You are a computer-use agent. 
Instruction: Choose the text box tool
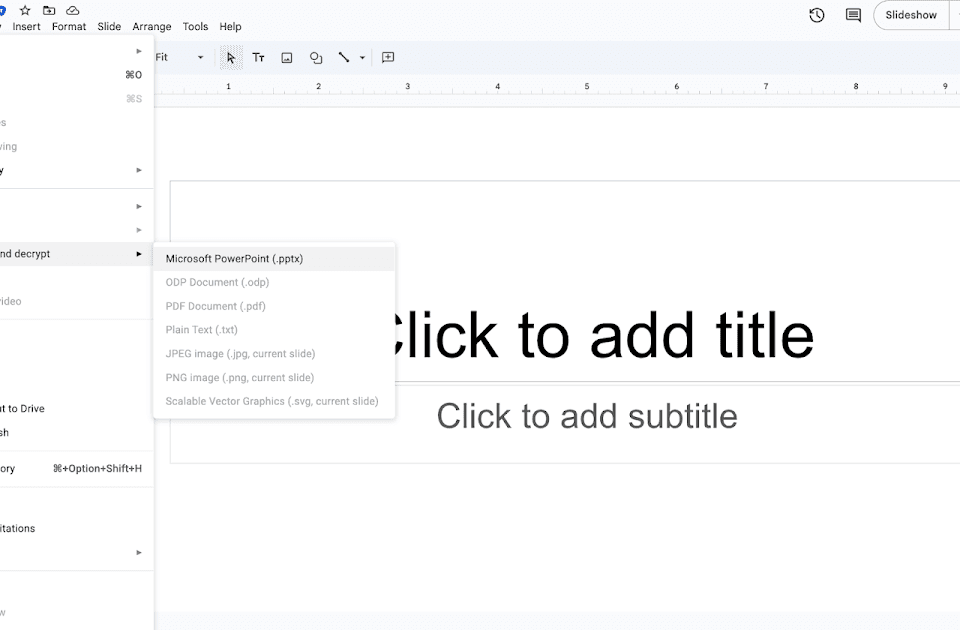coord(258,58)
